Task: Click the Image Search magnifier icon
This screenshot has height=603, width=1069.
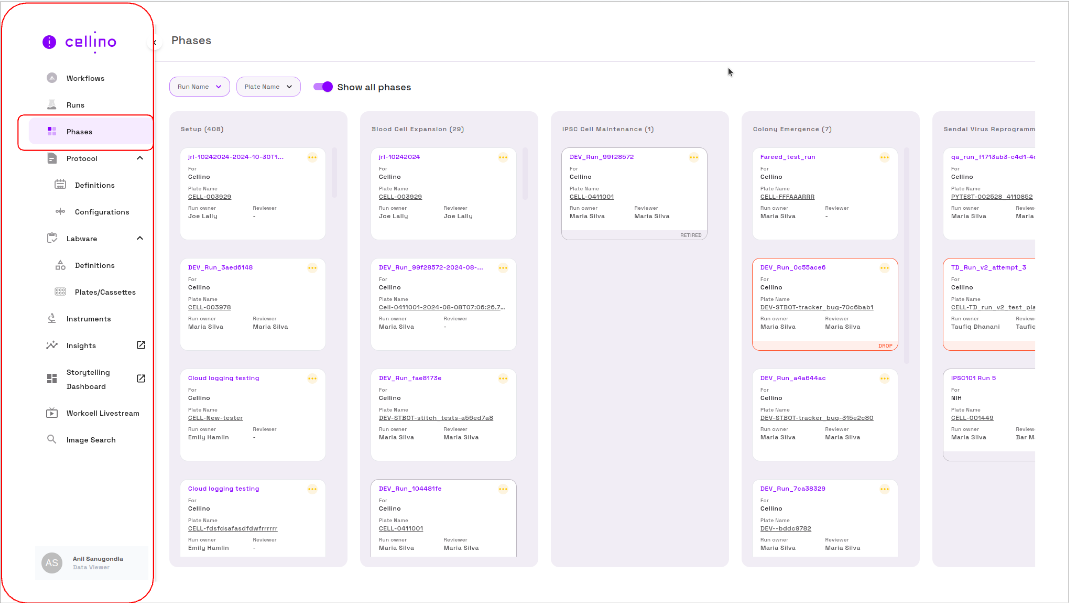Action: pyautogui.click(x=52, y=440)
